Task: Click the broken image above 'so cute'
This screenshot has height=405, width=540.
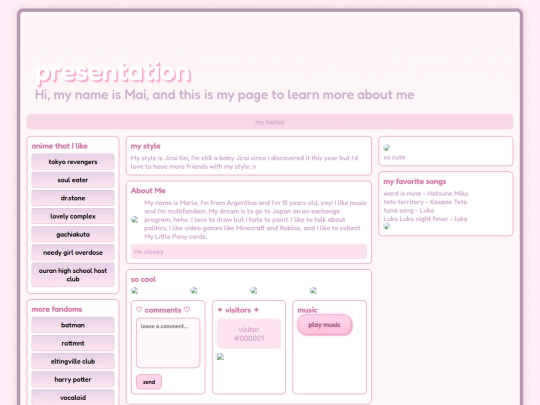Action: click(387, 148)
